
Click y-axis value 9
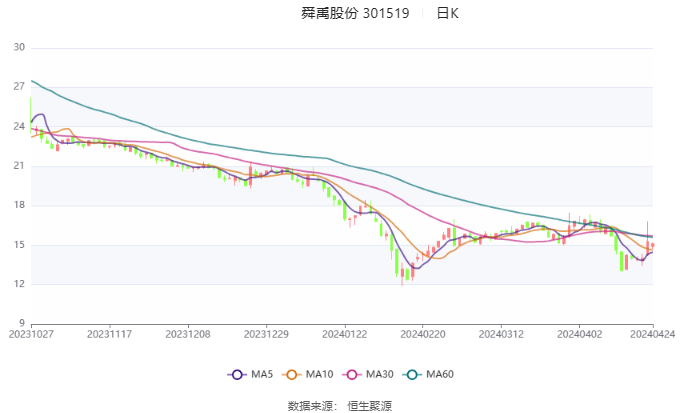click(22, 323)
